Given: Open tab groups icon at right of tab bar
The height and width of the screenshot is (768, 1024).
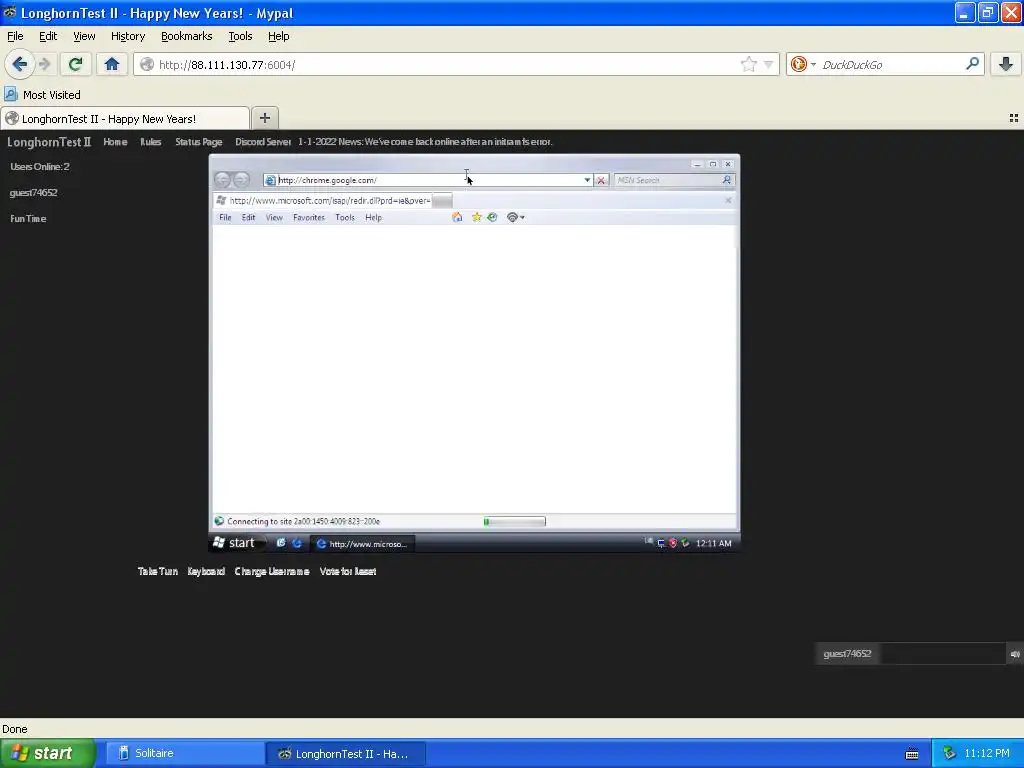Looking at the screenshot, I should tap(1014, 118).
